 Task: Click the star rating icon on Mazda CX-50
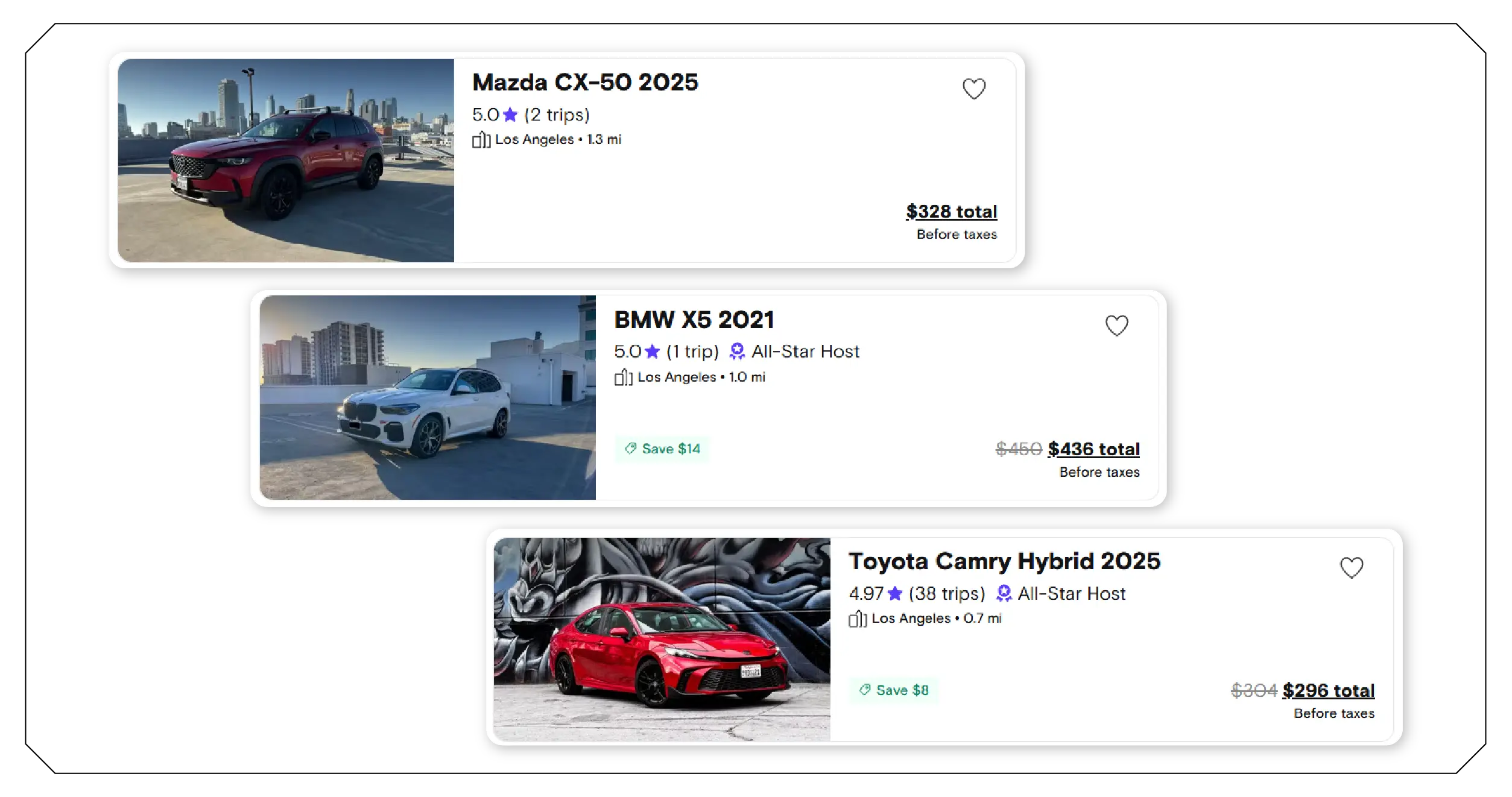click(x=510, y=115)
